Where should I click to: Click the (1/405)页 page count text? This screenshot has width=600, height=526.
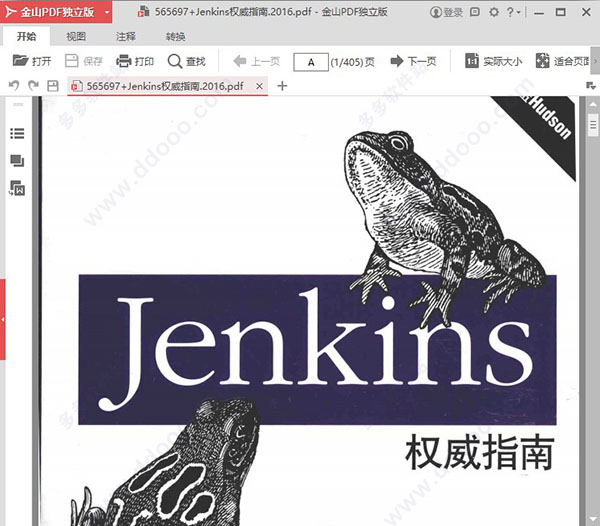click(x=352, y=62)
